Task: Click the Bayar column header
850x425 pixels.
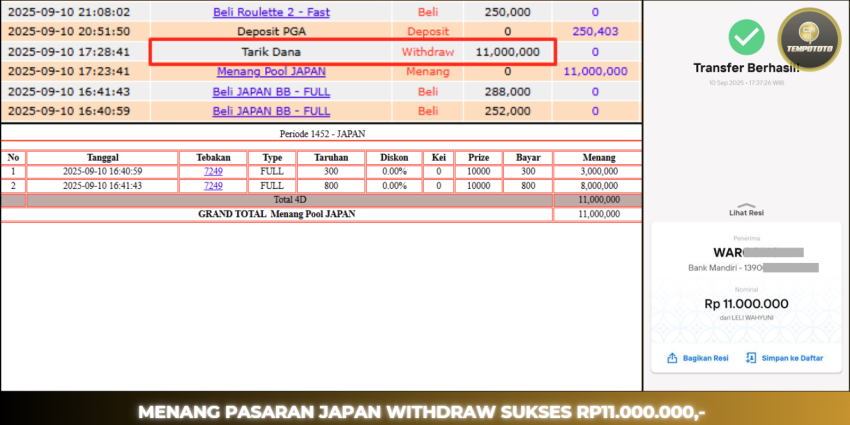Action: pyautogui.click(x=528, y=158)
